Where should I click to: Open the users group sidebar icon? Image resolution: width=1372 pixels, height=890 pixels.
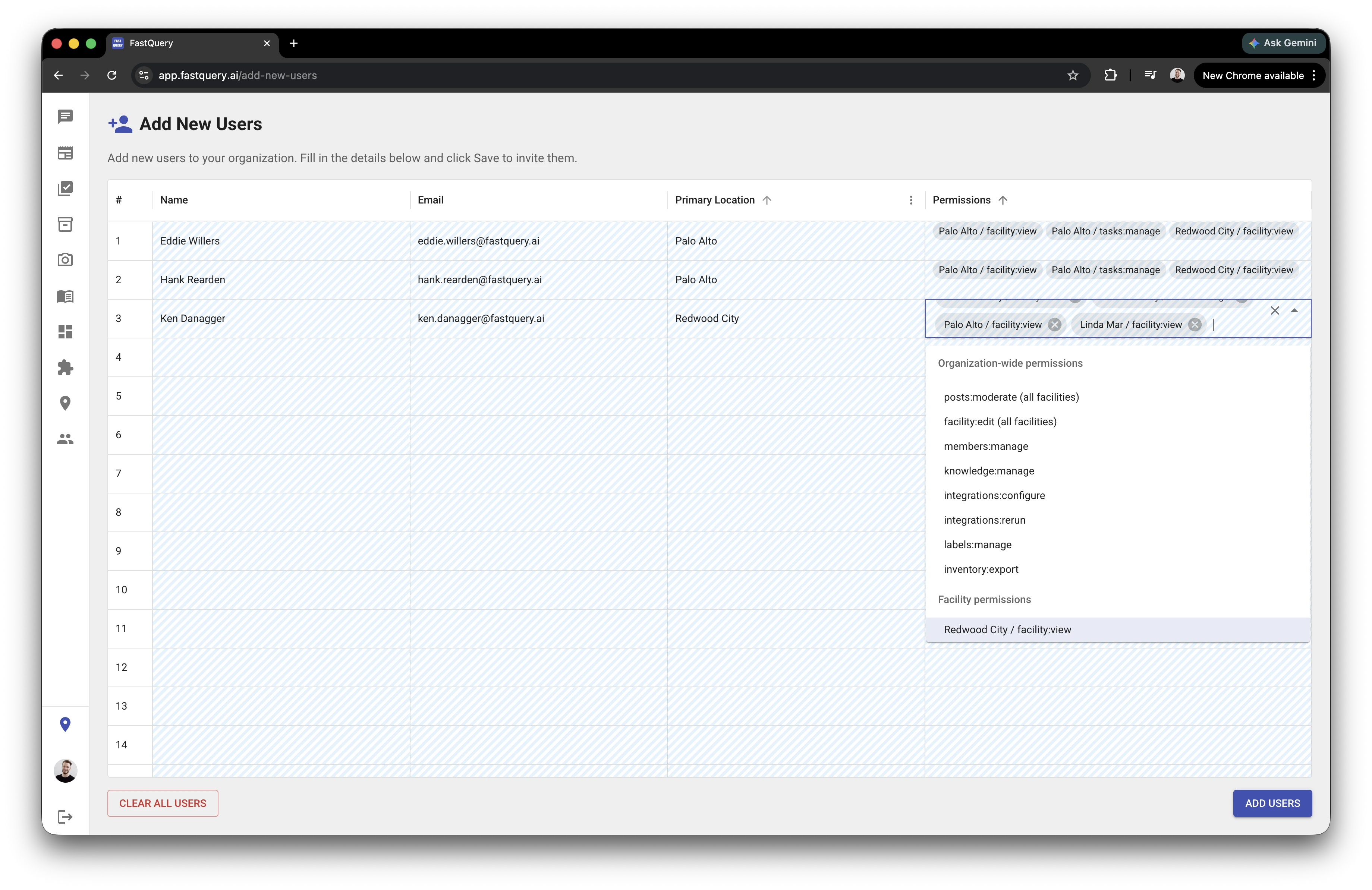pos(65,439)
